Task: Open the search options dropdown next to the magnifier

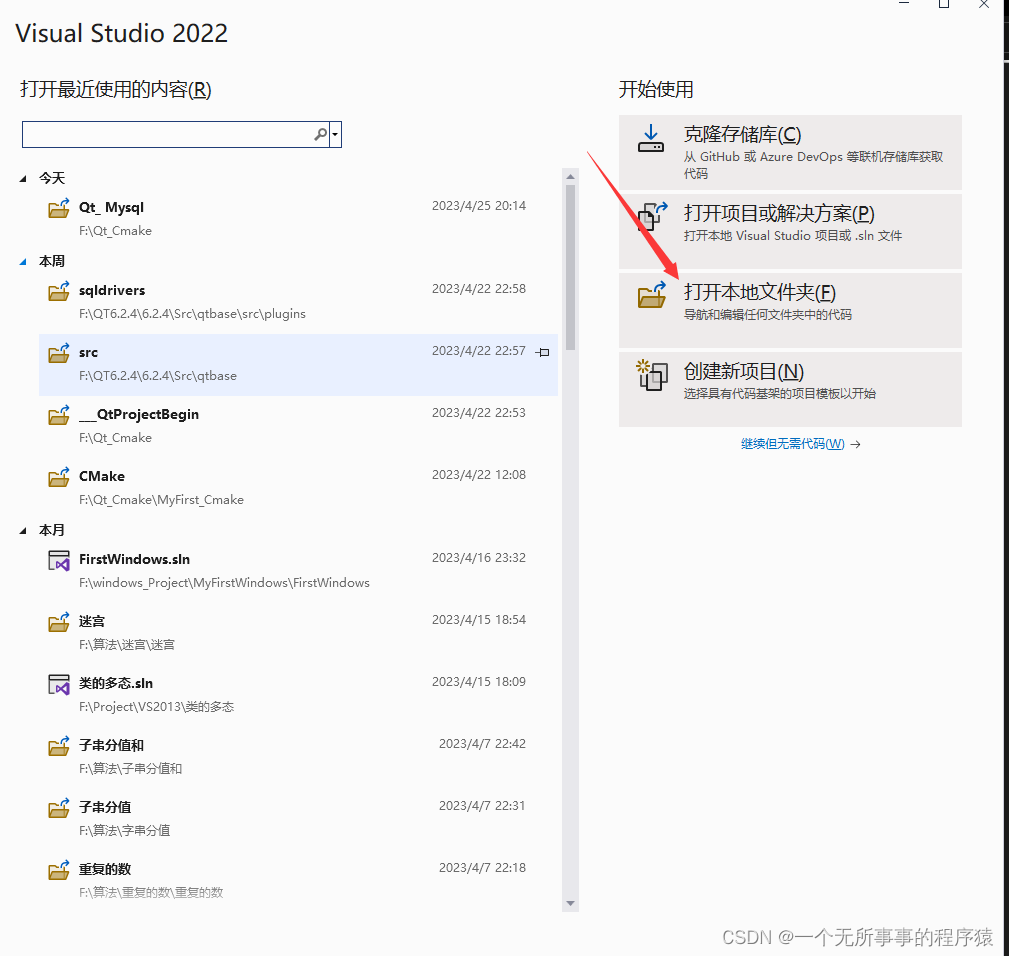Action: [x=336, y=133]
